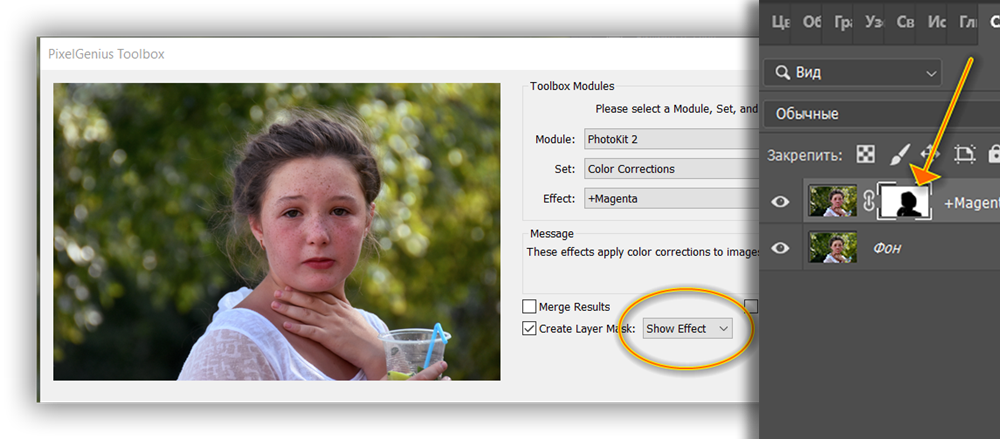Screen dimensions: 1000x439
Task: Open the Effect dropdown showing +Magenta
Action: (x=671, y=198)
